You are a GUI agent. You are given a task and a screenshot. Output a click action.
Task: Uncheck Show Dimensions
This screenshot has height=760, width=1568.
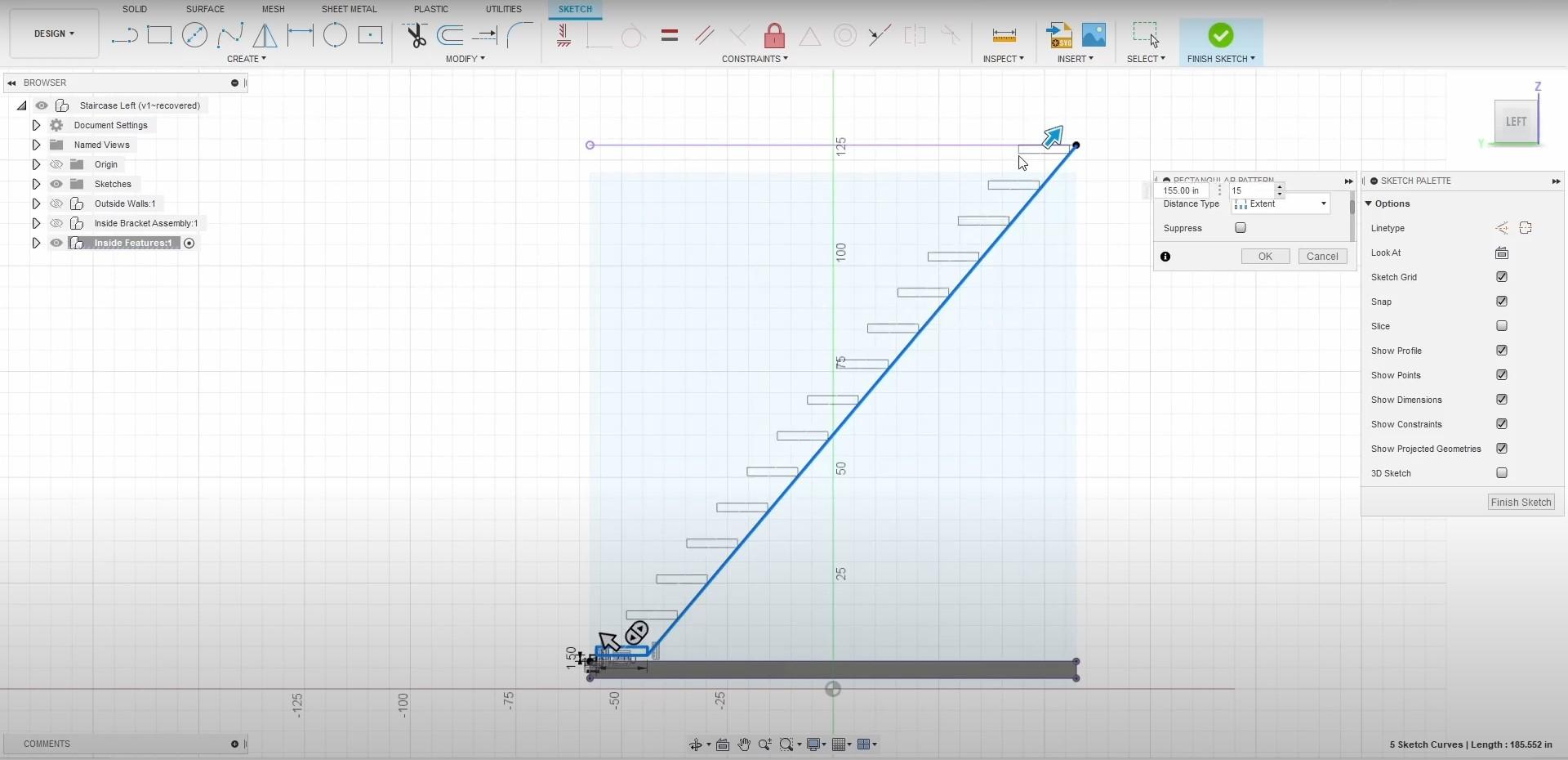click(x=1502, y=400)
